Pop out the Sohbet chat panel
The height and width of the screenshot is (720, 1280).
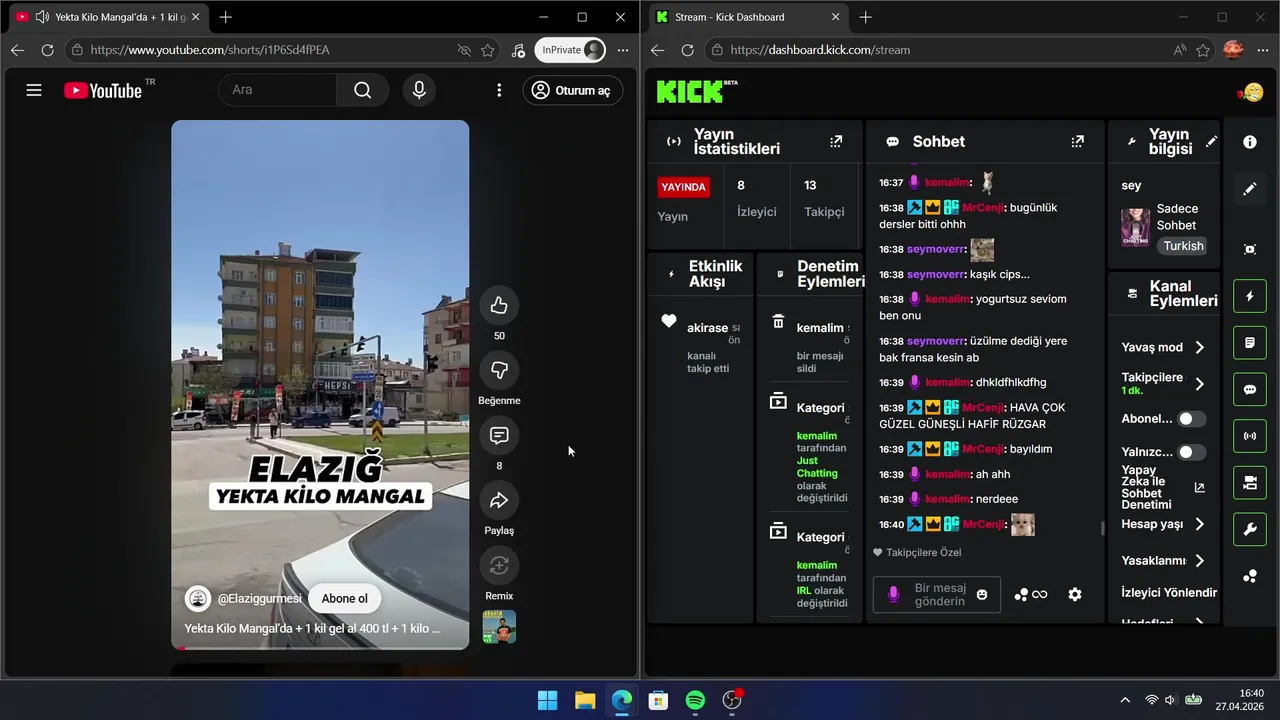[1077, 141]
